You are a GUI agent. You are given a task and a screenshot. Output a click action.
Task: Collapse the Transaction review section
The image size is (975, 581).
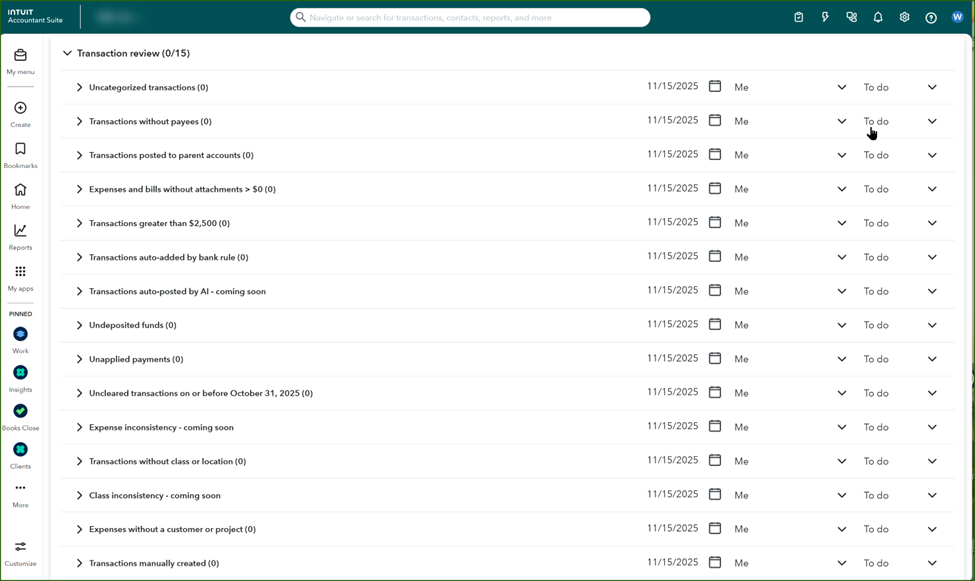click(x=67, y=54)
